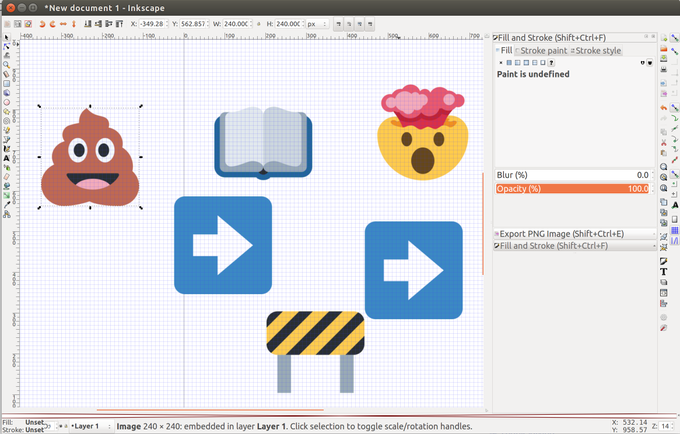
Task: Expand the Export PNG Image panel
Action: [575, 234]
